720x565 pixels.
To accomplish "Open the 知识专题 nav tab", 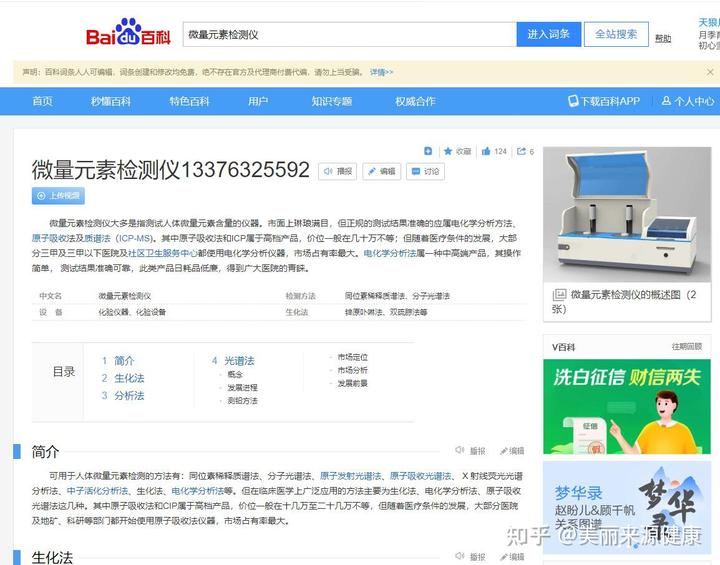I will (332, 101).
